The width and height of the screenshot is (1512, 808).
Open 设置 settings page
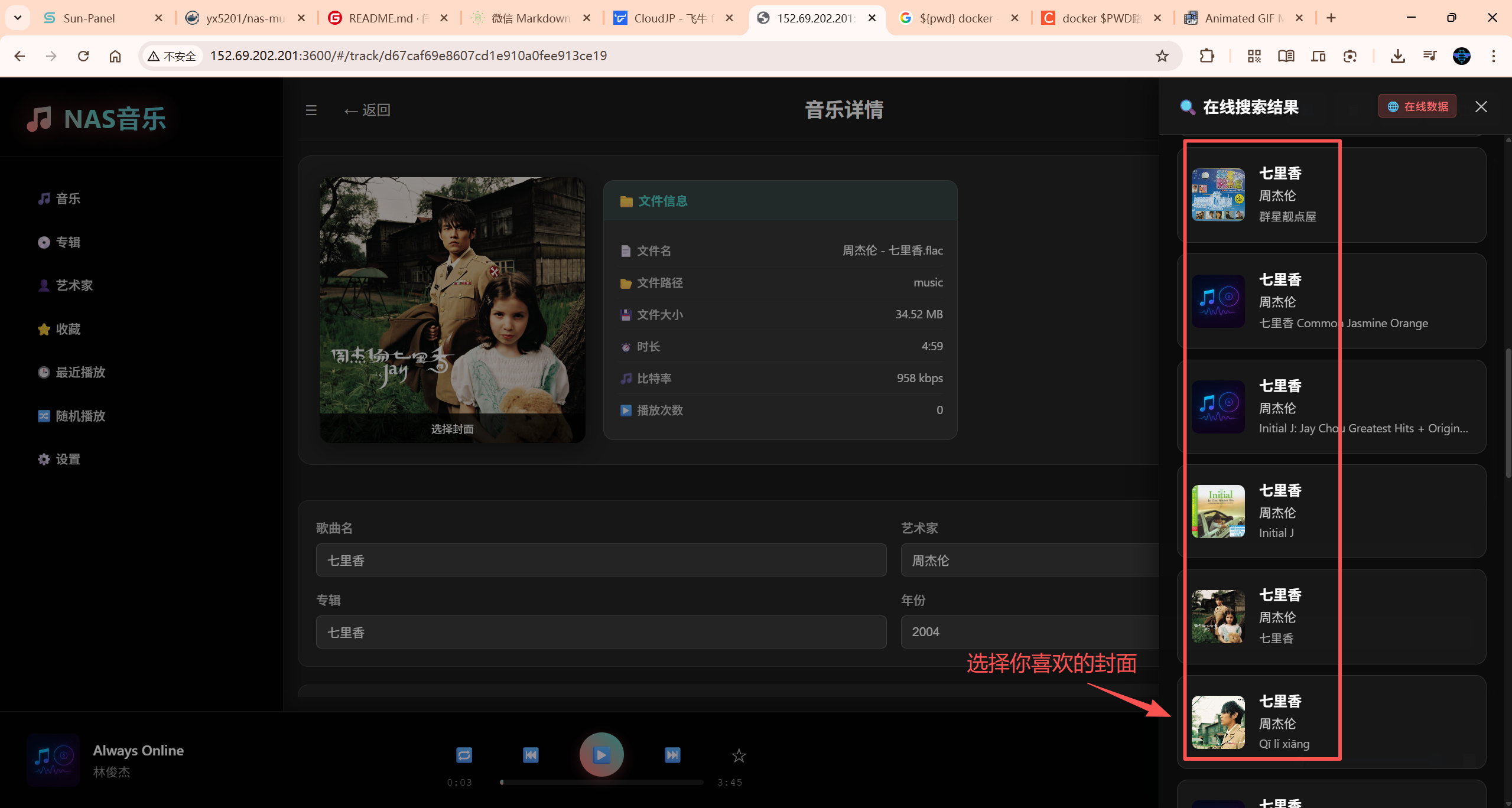tap(67, 460)
